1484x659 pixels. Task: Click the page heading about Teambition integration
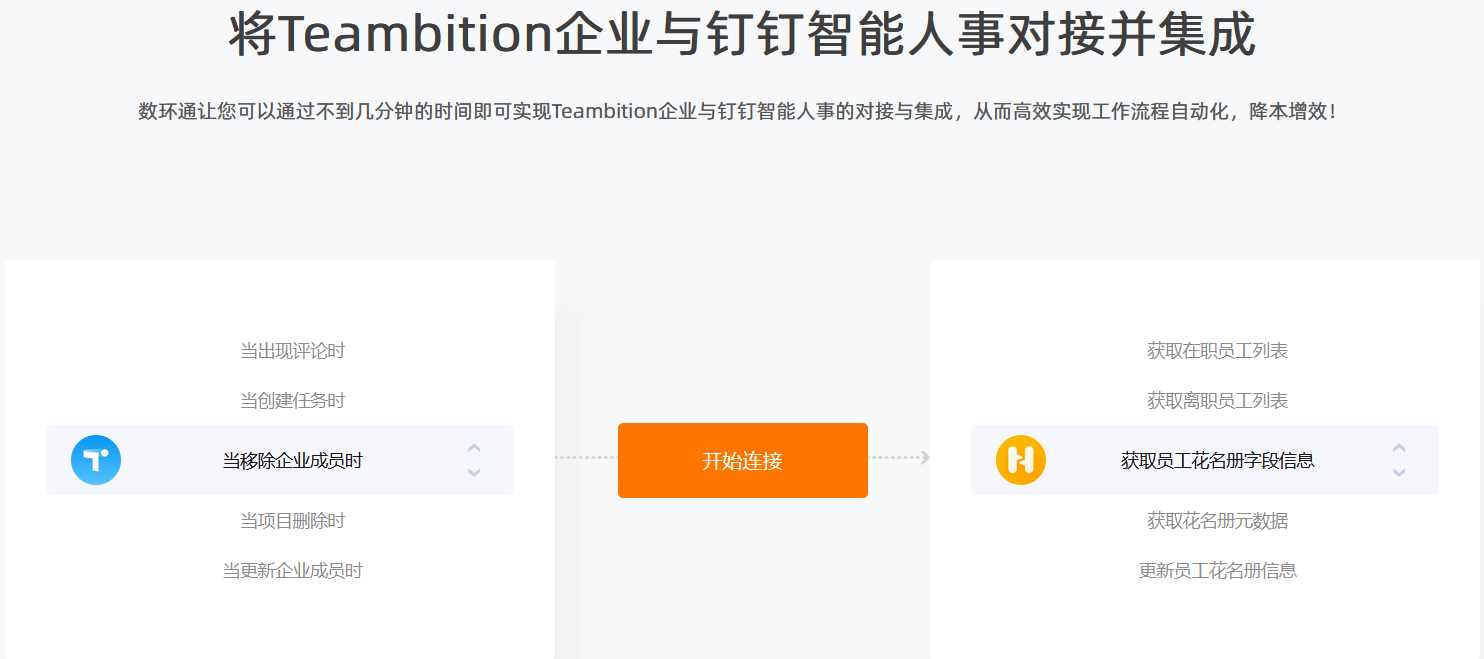(x=742, y=34)
